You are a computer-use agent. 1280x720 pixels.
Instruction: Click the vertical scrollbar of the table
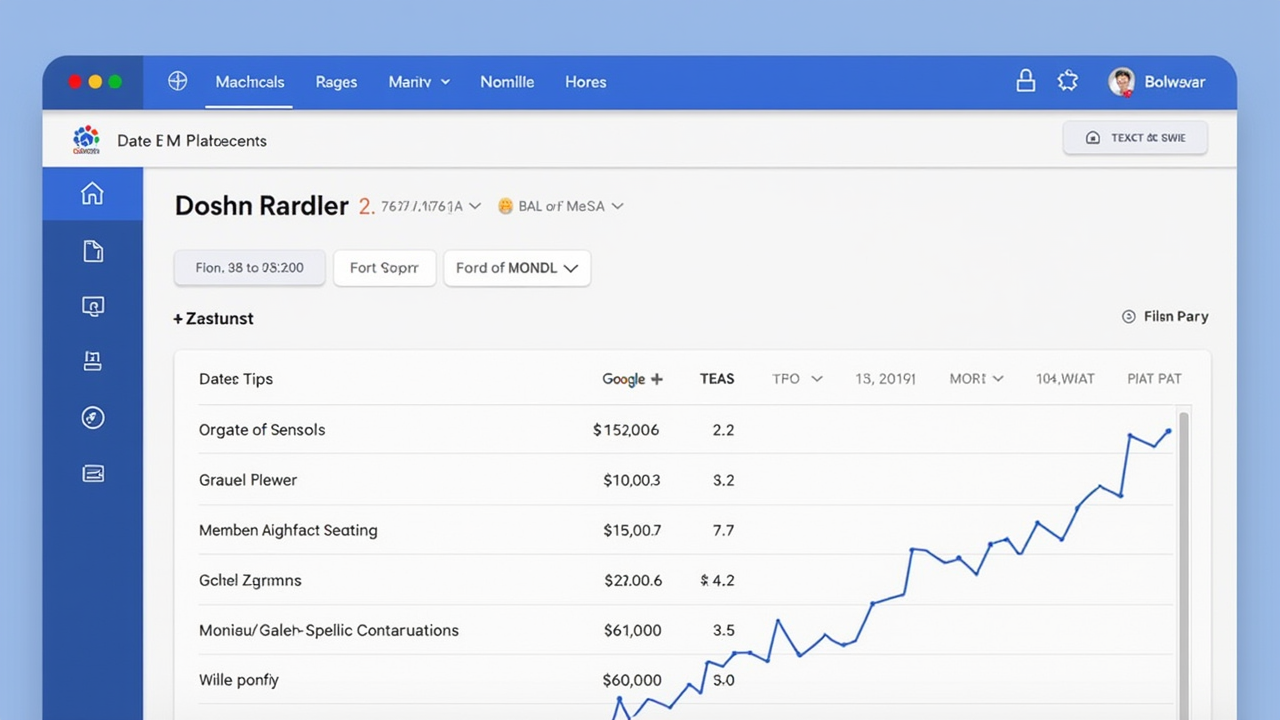[1184, 565]
